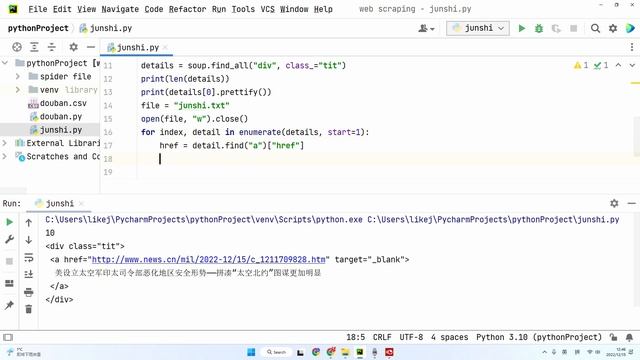
Task: Open the JetBrains Toolbox icon at top right
Action: [630, 28]
